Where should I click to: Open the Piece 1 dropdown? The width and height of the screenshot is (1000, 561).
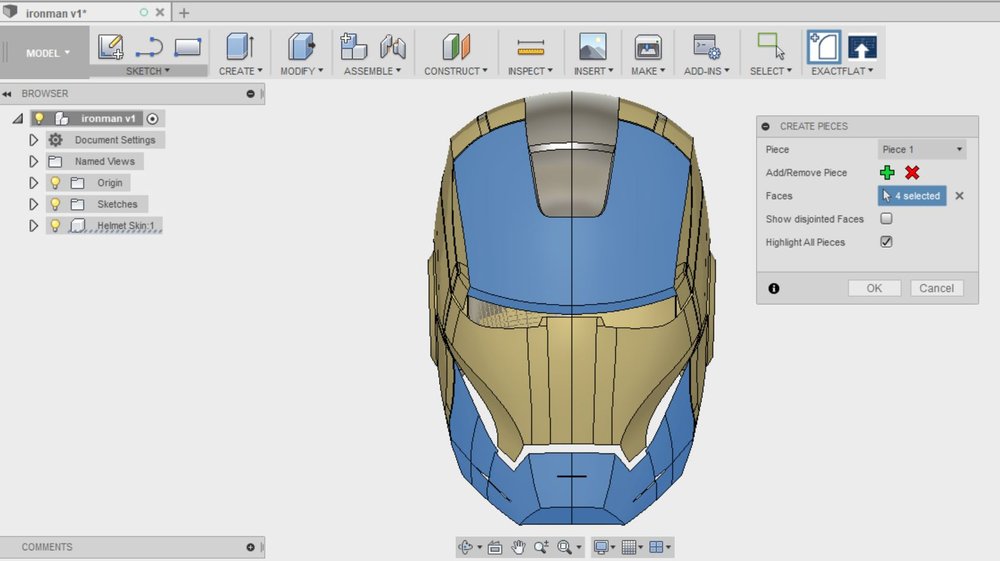pyautogui.click(x=922, y=149)
